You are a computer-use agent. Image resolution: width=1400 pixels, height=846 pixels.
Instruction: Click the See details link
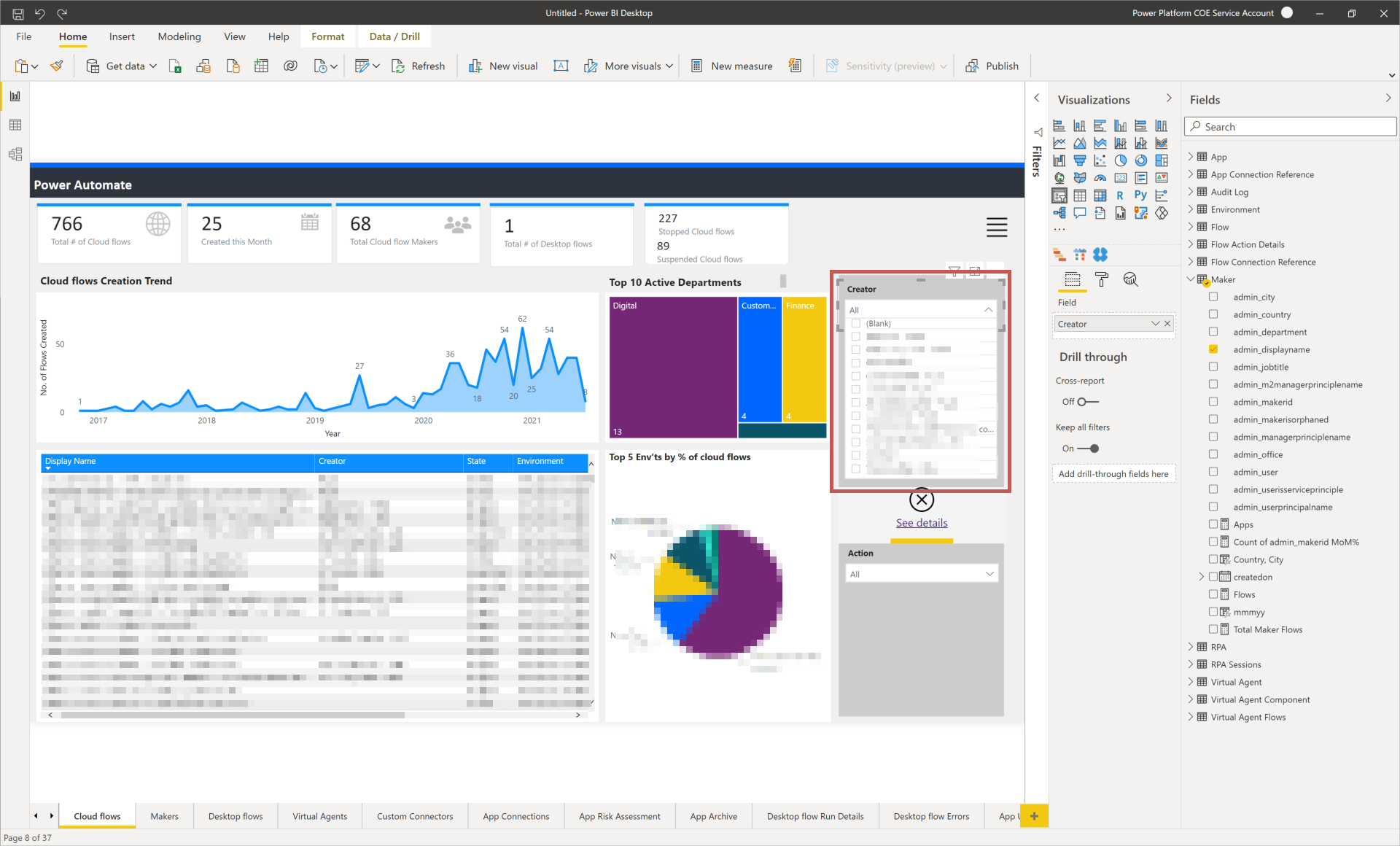(x=921, y=523)
